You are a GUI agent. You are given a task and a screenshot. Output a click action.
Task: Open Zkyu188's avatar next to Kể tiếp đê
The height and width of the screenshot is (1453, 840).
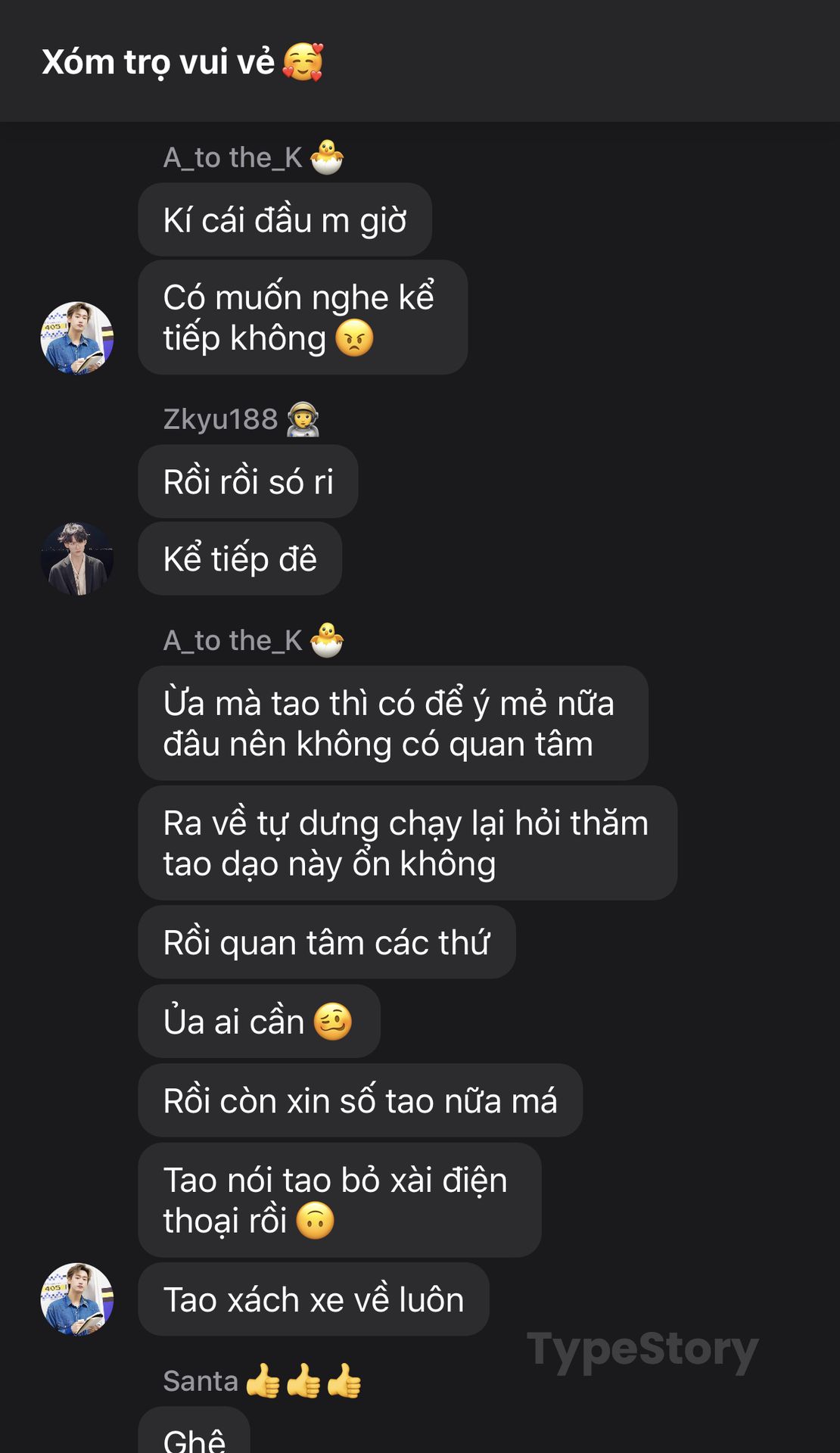[x=77, y=558]
